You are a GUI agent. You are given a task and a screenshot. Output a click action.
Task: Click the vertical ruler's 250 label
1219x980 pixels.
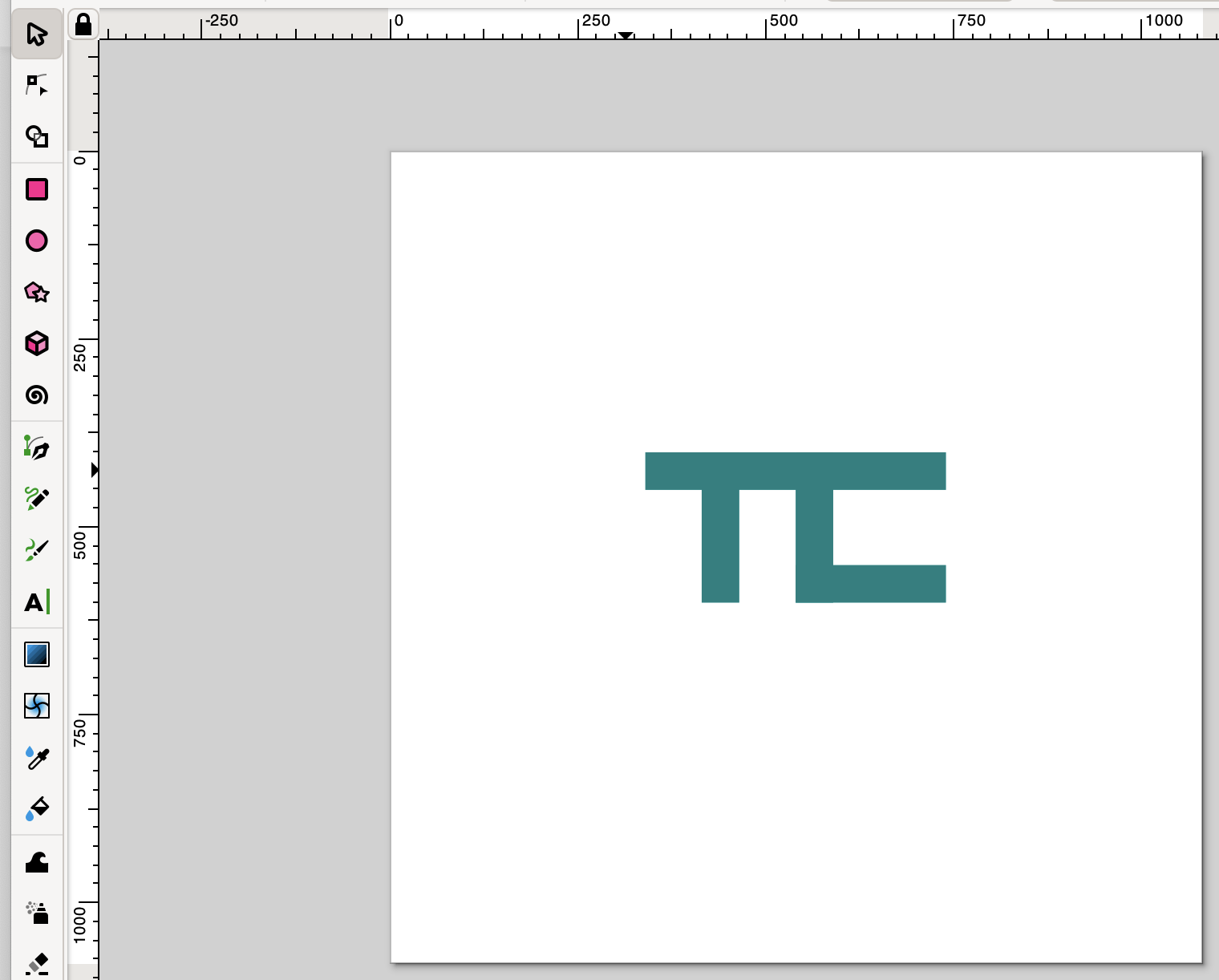click(x=79, y=358)
